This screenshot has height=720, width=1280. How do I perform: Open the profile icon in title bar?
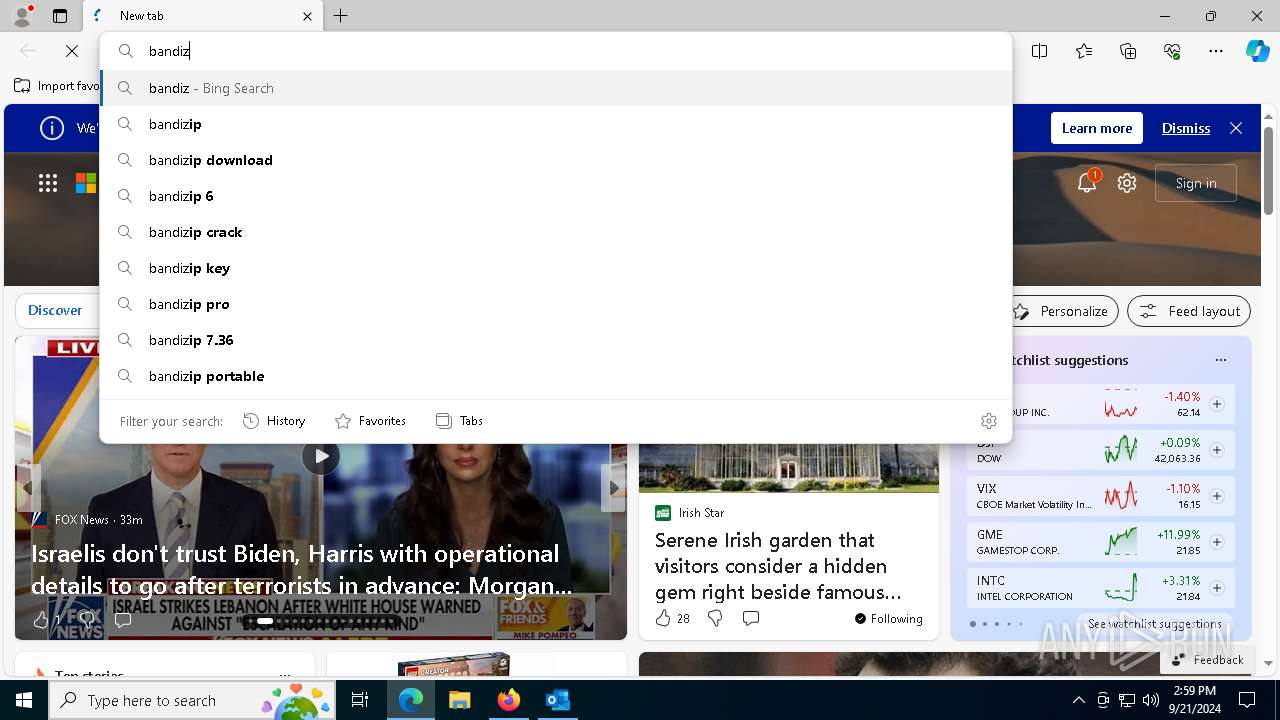click(x=22, y=16)
